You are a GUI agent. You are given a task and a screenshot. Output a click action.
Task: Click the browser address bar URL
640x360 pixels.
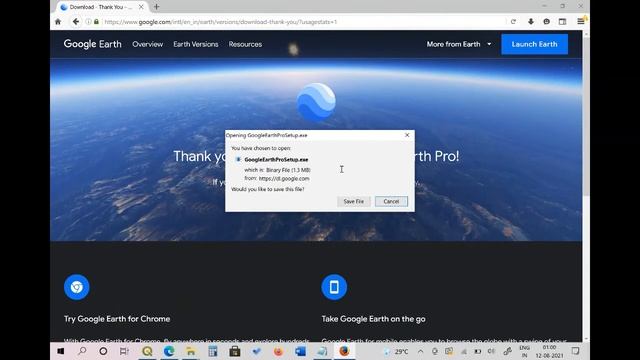pyautogui.click(x=220, y=22)
